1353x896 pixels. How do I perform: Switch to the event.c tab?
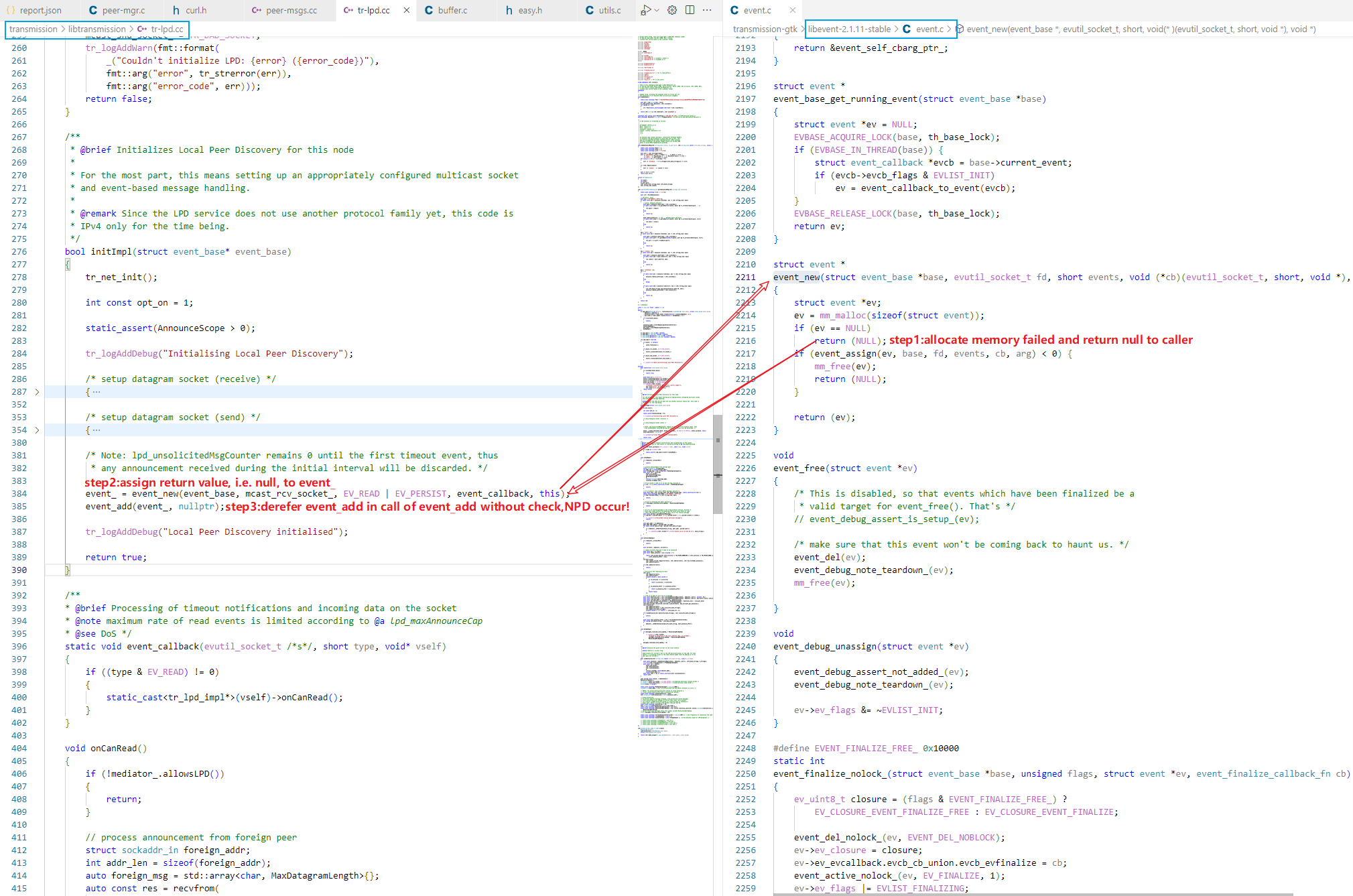pos(758,10)
